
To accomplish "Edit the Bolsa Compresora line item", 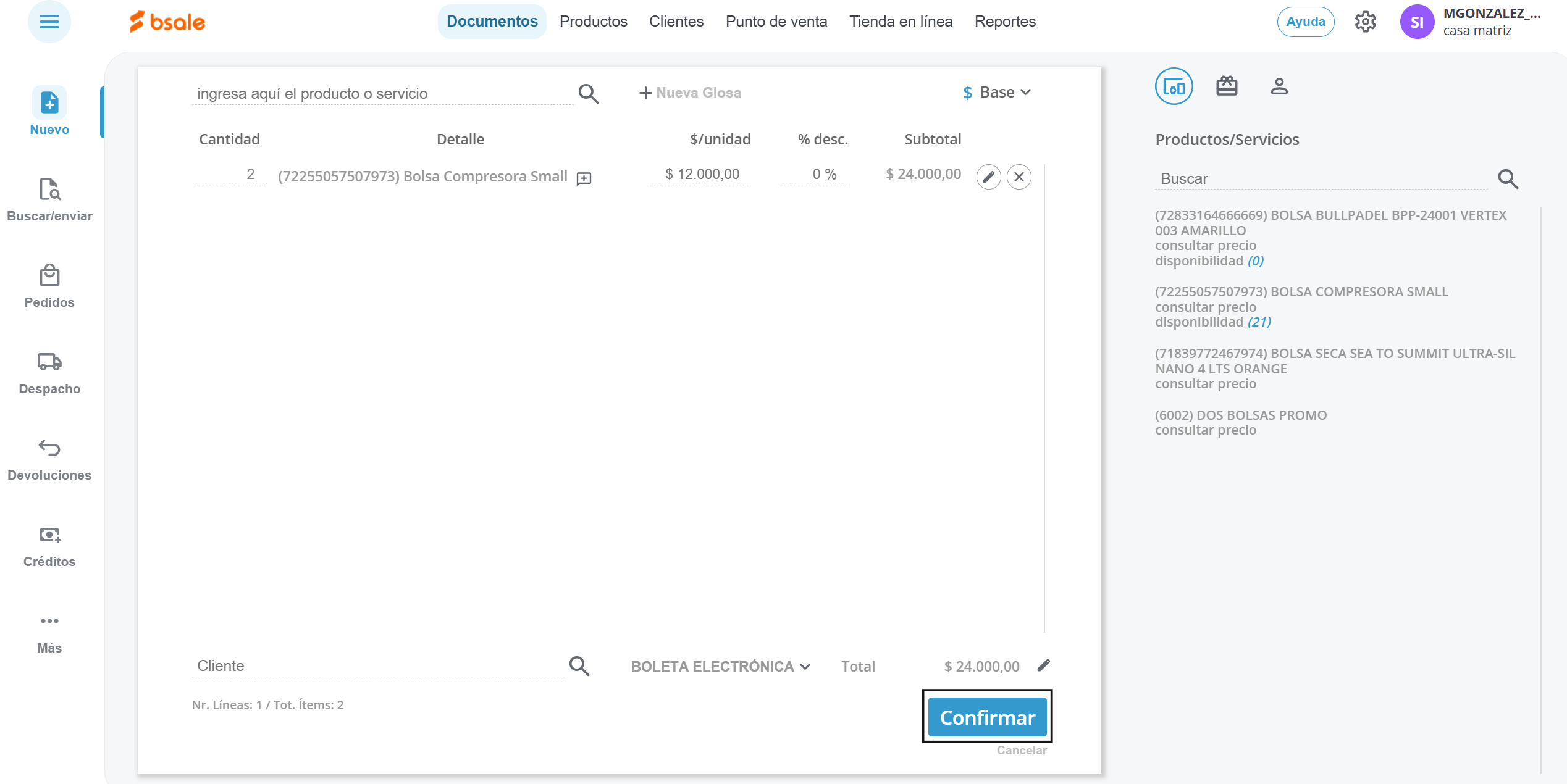I will point(988,177).
